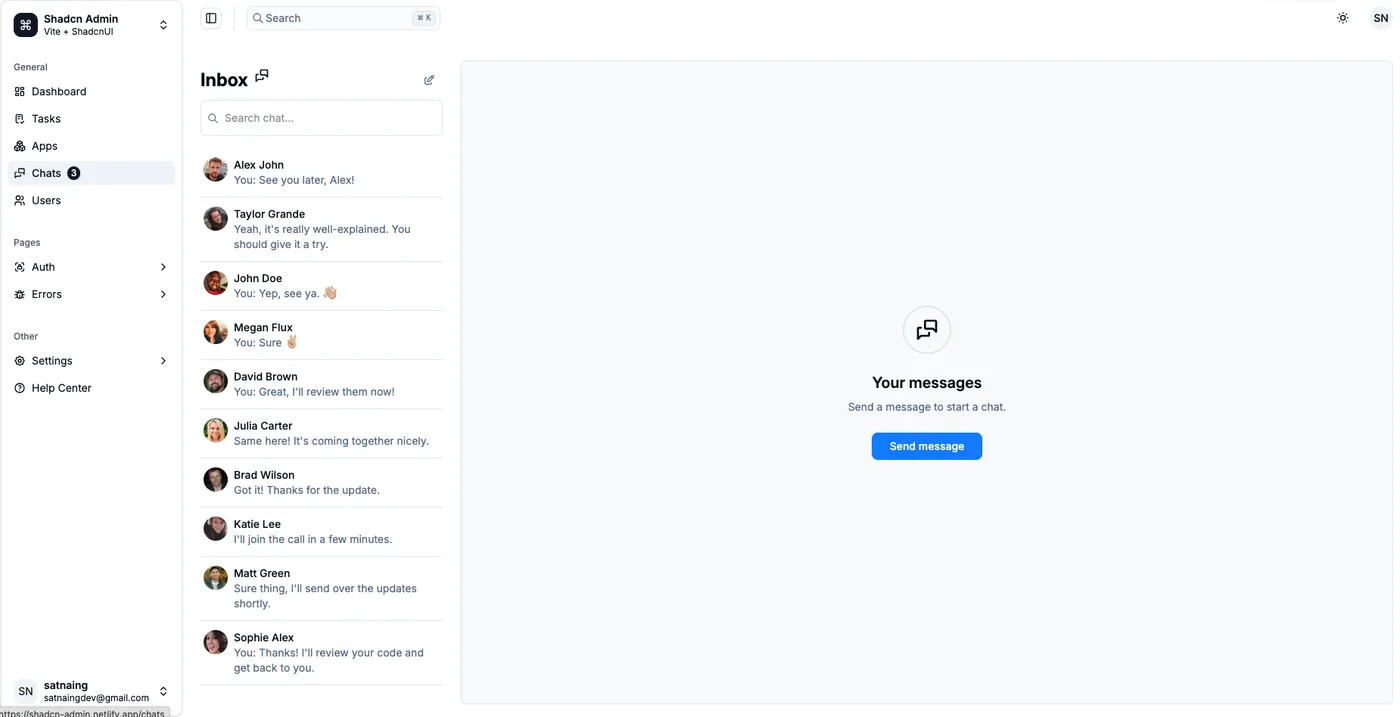Screen dimensions: 1400x717
Task: Expand the Settings menu
Action: [91, 361]
